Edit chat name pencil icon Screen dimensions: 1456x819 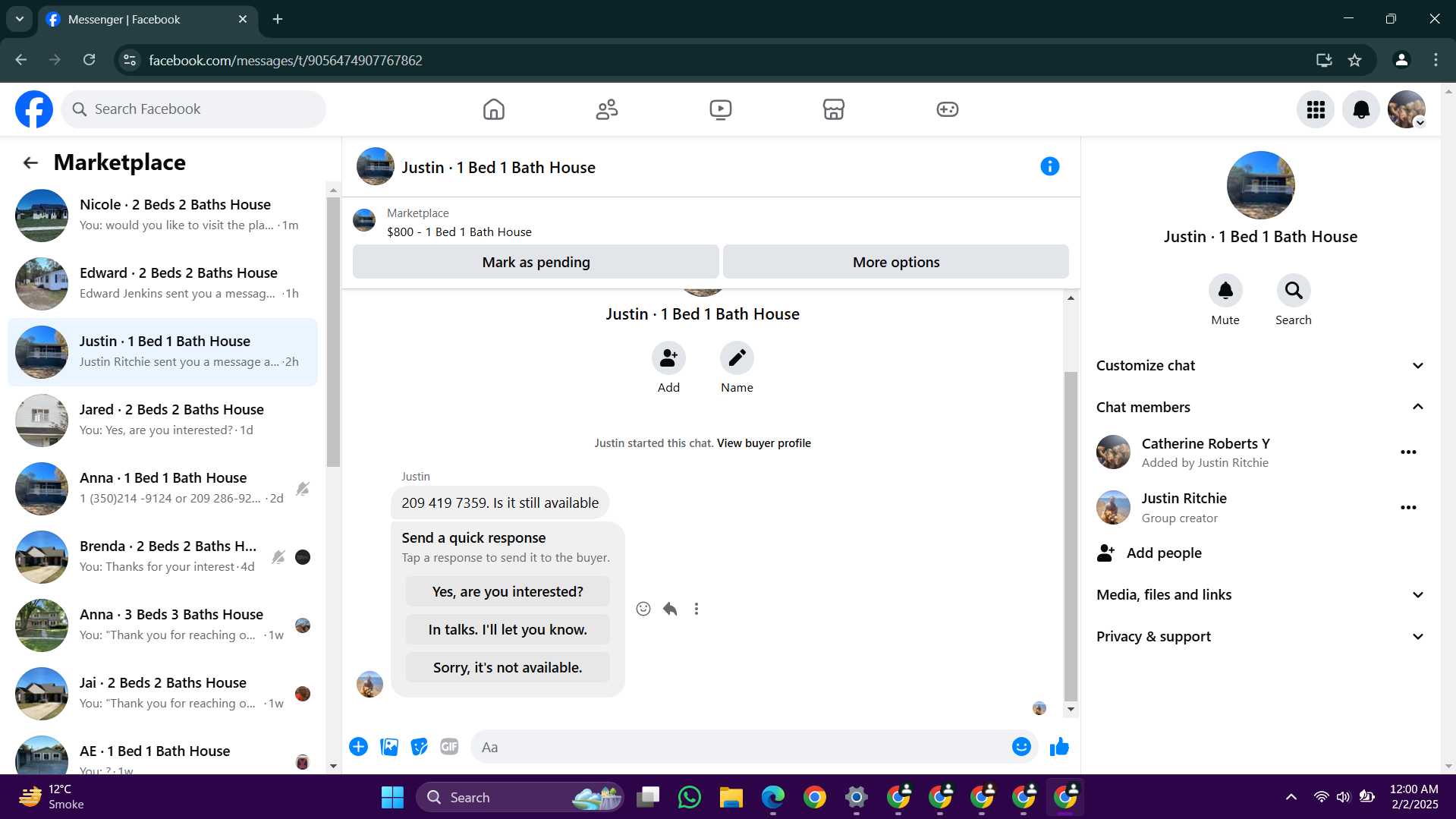[737, 358]
